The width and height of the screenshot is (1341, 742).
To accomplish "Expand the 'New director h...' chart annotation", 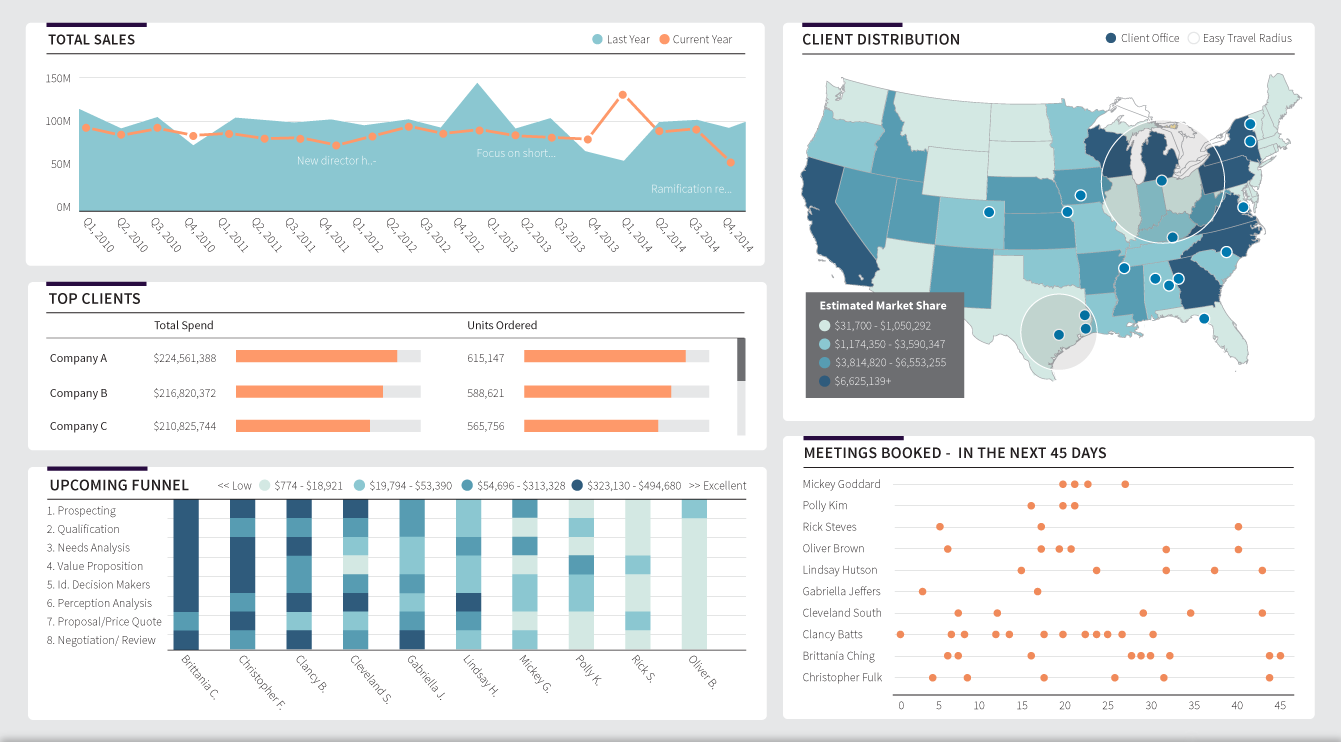I will [336, 161].
